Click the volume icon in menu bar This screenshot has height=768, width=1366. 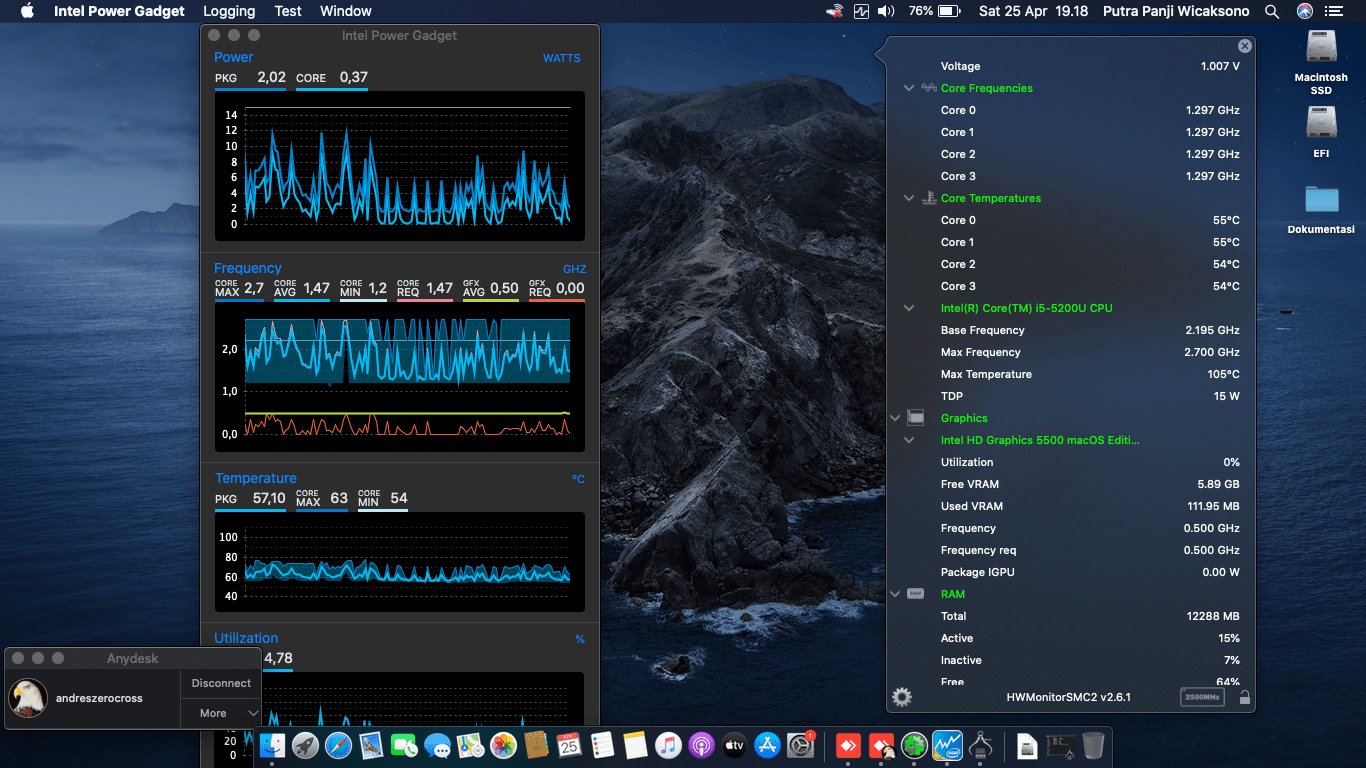[x=886, y=11]
